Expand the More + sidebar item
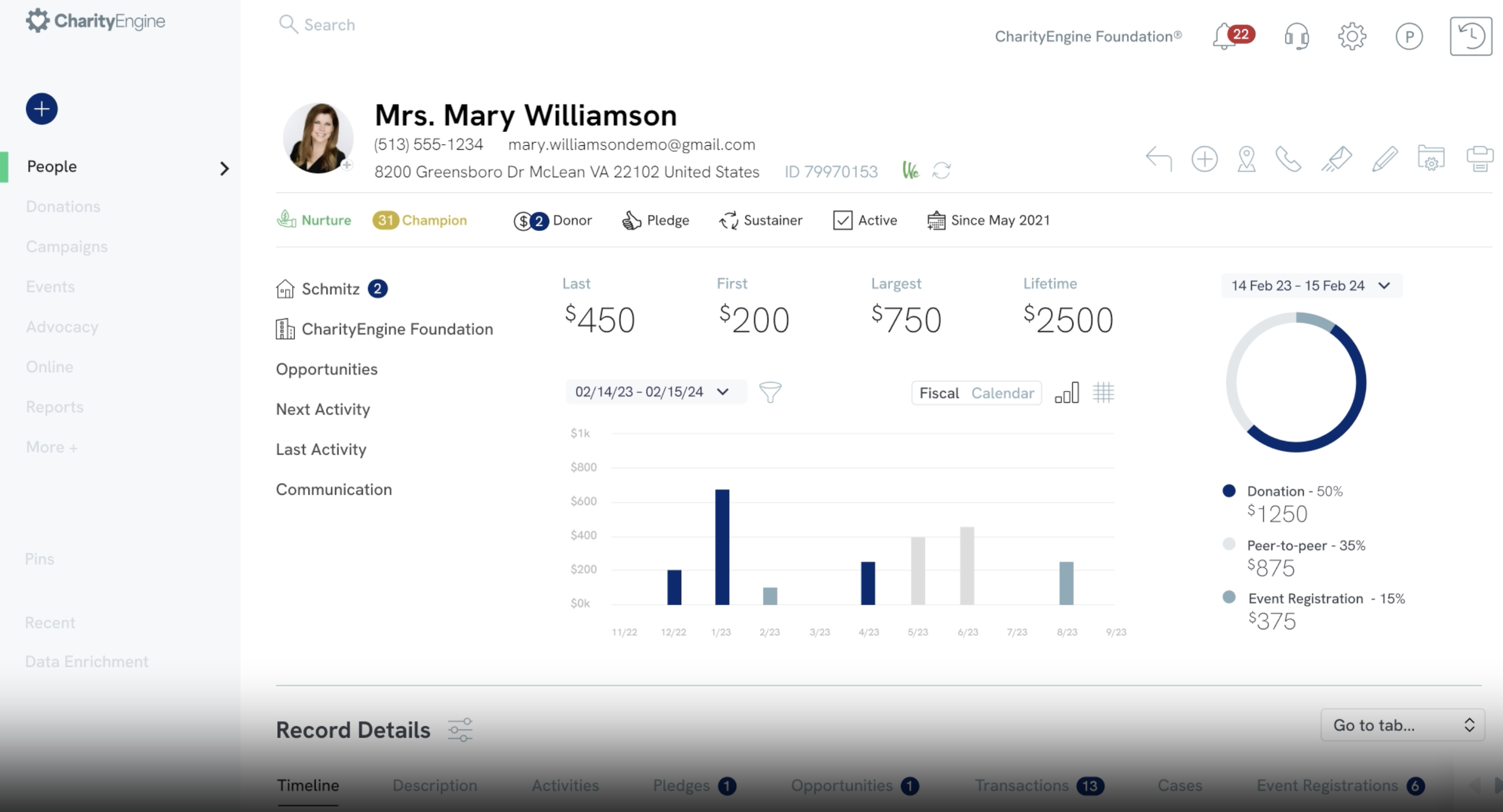Image resolution: width=1503 pixels, height=812 pixels. click(52, 448)
